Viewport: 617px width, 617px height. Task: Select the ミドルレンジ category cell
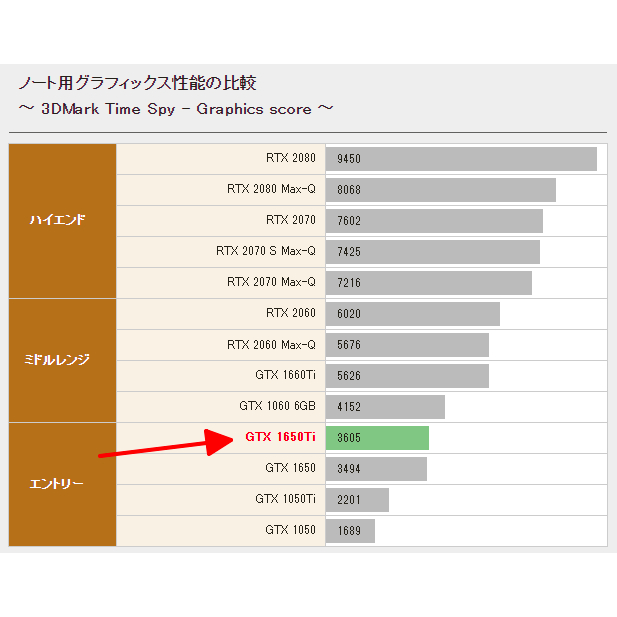[63, 359]
